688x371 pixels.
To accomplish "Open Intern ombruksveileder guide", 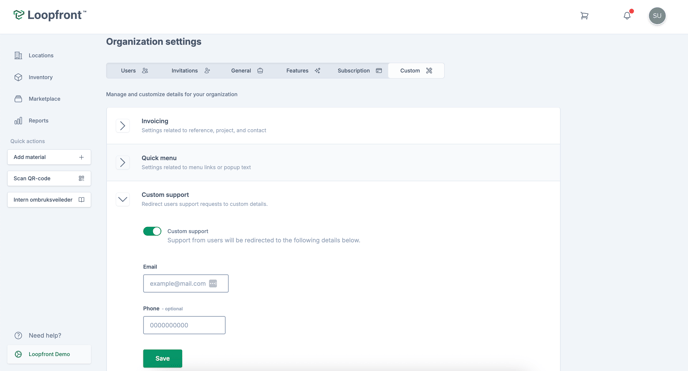I will pos(49,200).
